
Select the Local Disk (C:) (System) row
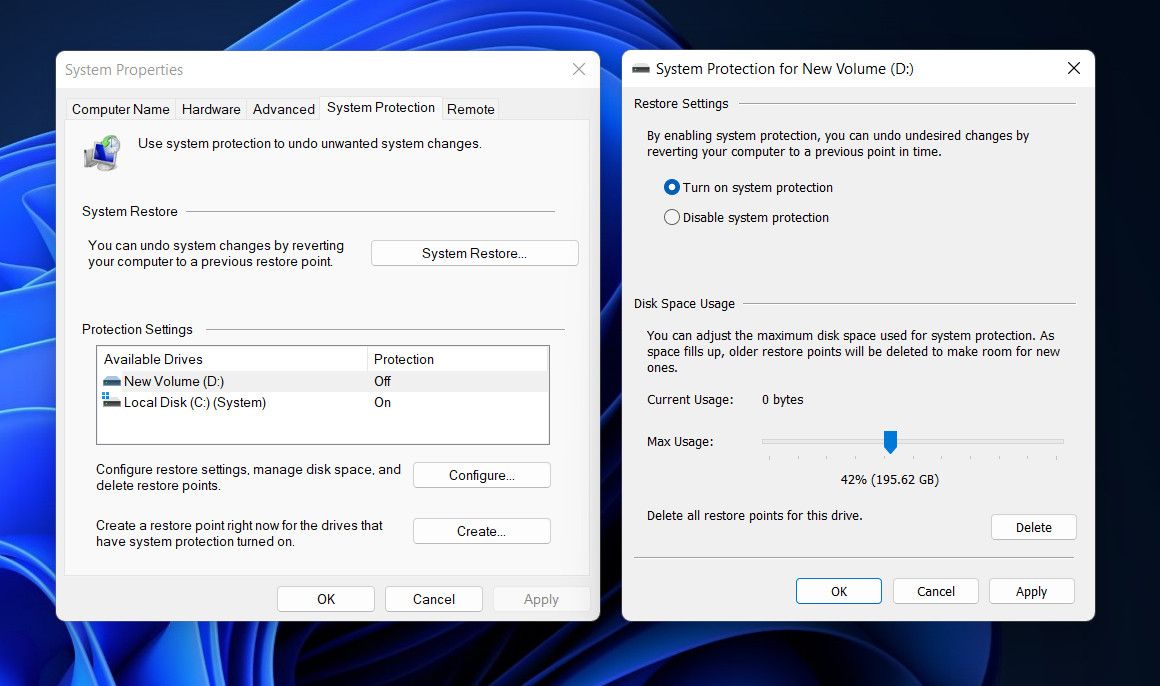pos(323,403)
